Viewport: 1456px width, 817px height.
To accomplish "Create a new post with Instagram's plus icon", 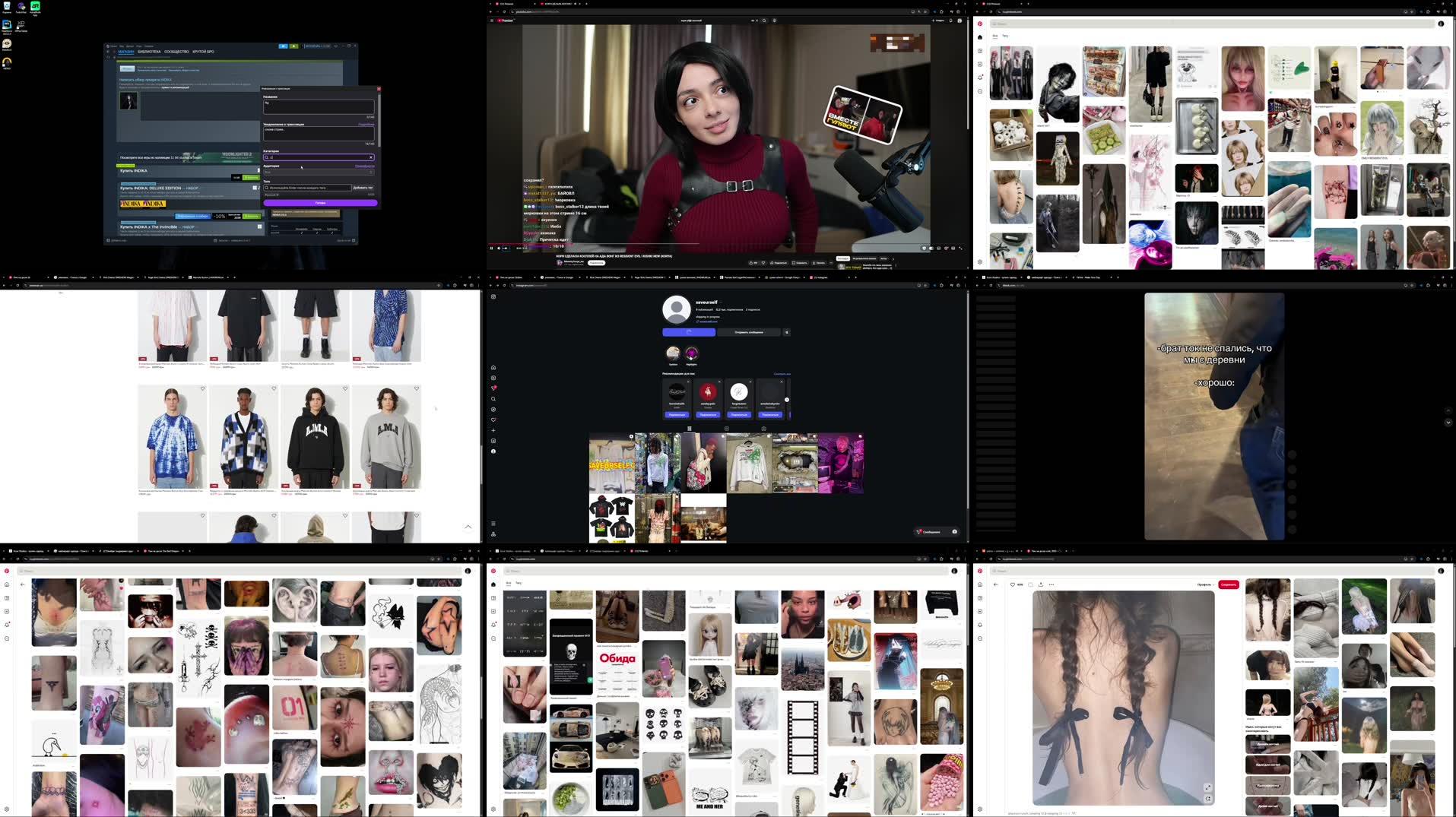I will click(x=493, y=430).
